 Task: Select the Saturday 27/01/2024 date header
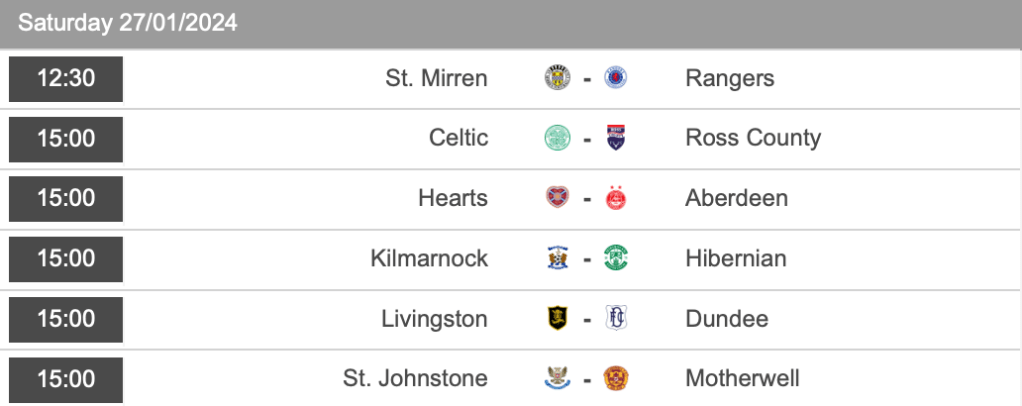128,23
